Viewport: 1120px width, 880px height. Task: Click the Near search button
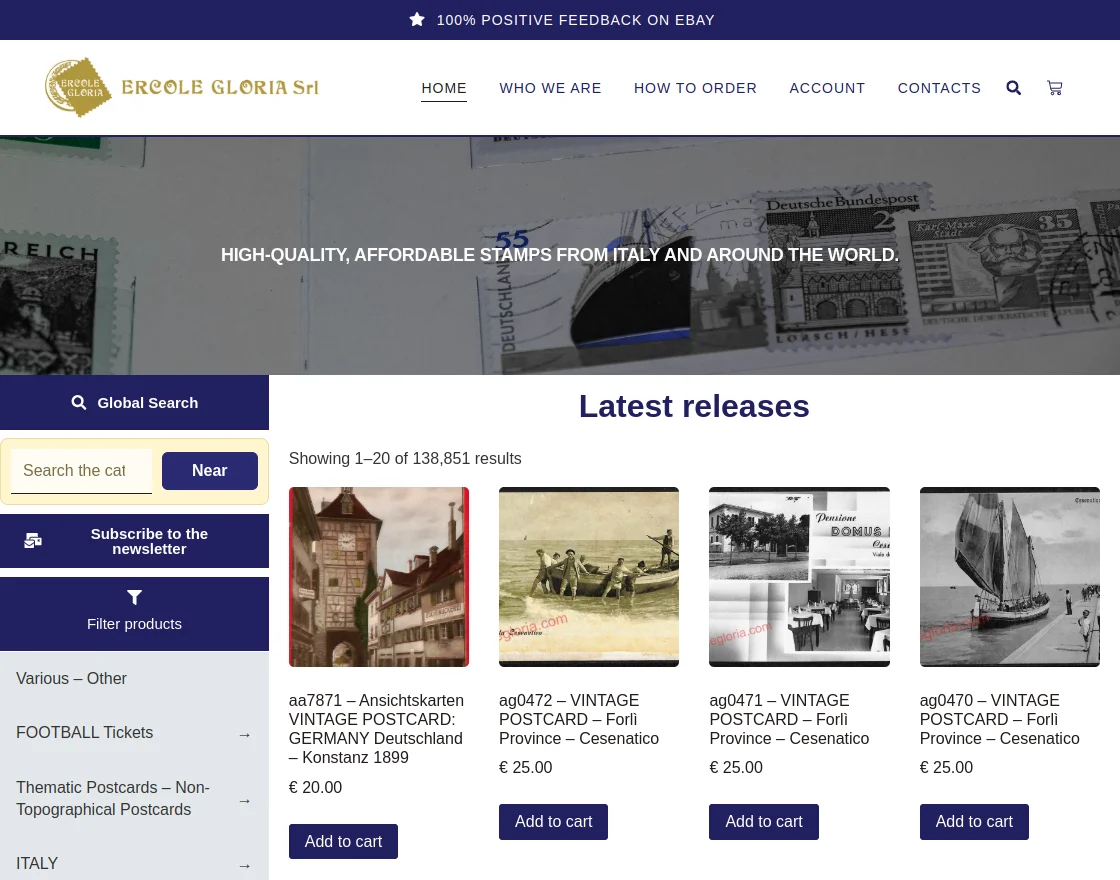click(x=209, y=470)
